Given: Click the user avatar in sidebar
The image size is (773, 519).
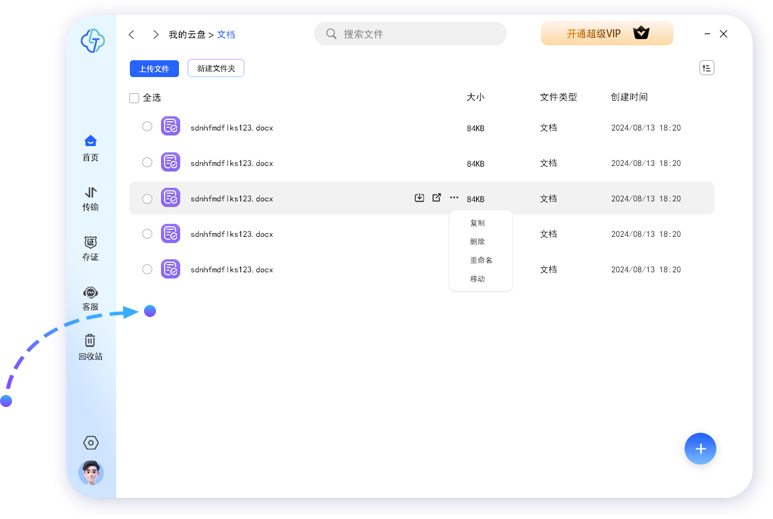Looking at the screenshot, I should point(91,473).
